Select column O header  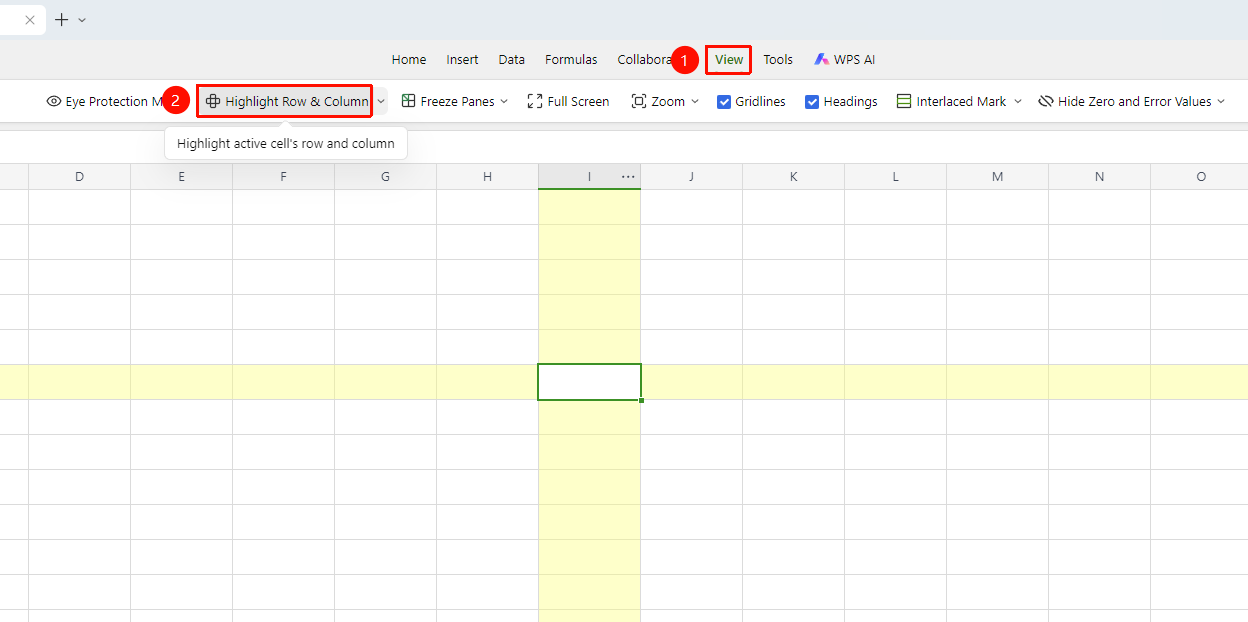pyautogui.click(x=1200, y=177)
